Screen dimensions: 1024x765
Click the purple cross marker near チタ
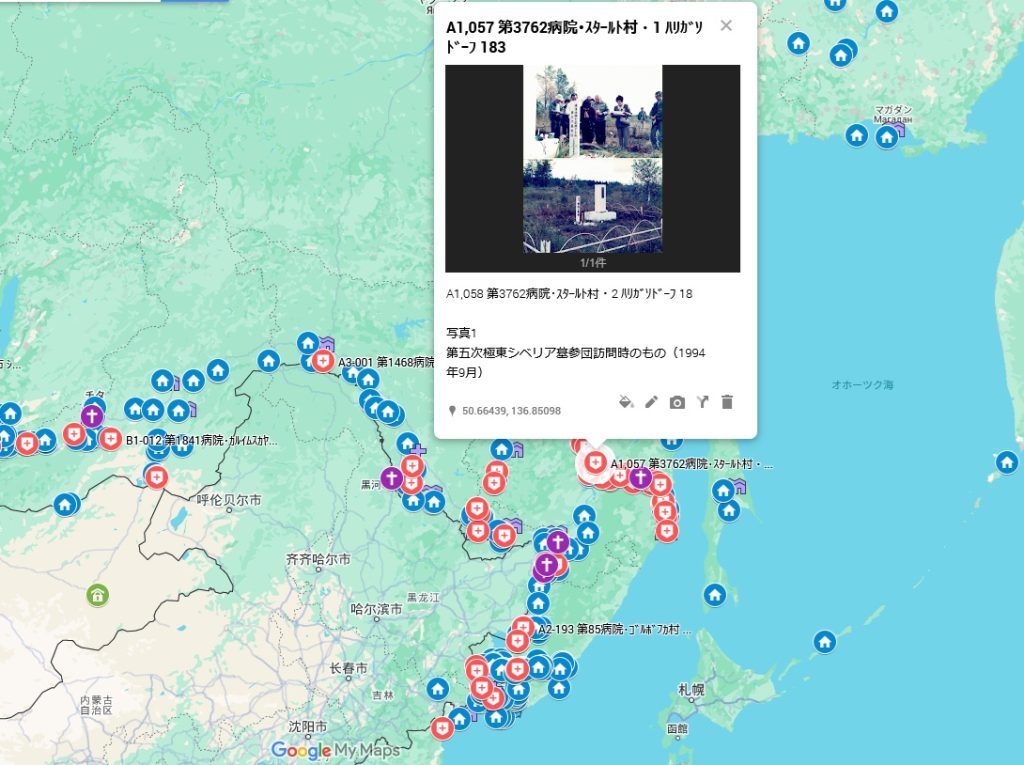[x=92, y=416]
